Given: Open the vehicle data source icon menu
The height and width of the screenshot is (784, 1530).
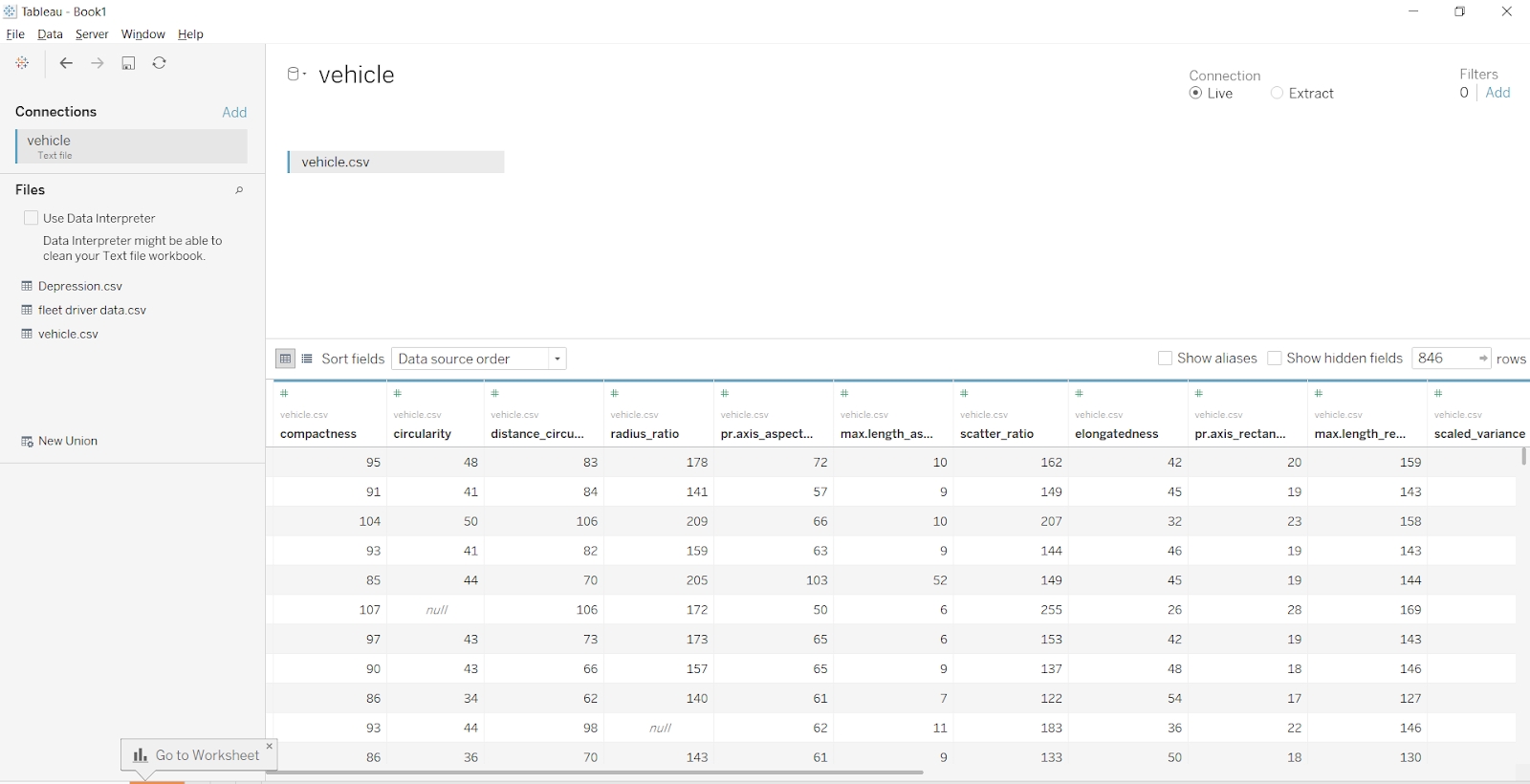Looking at the screenshot, I should click(x=296, y=74).
